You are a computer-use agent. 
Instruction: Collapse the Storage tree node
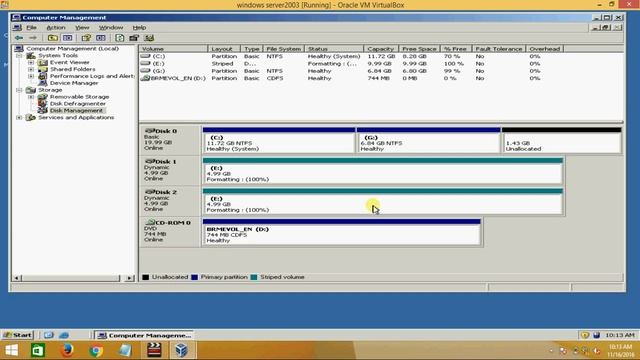(19, 90)
